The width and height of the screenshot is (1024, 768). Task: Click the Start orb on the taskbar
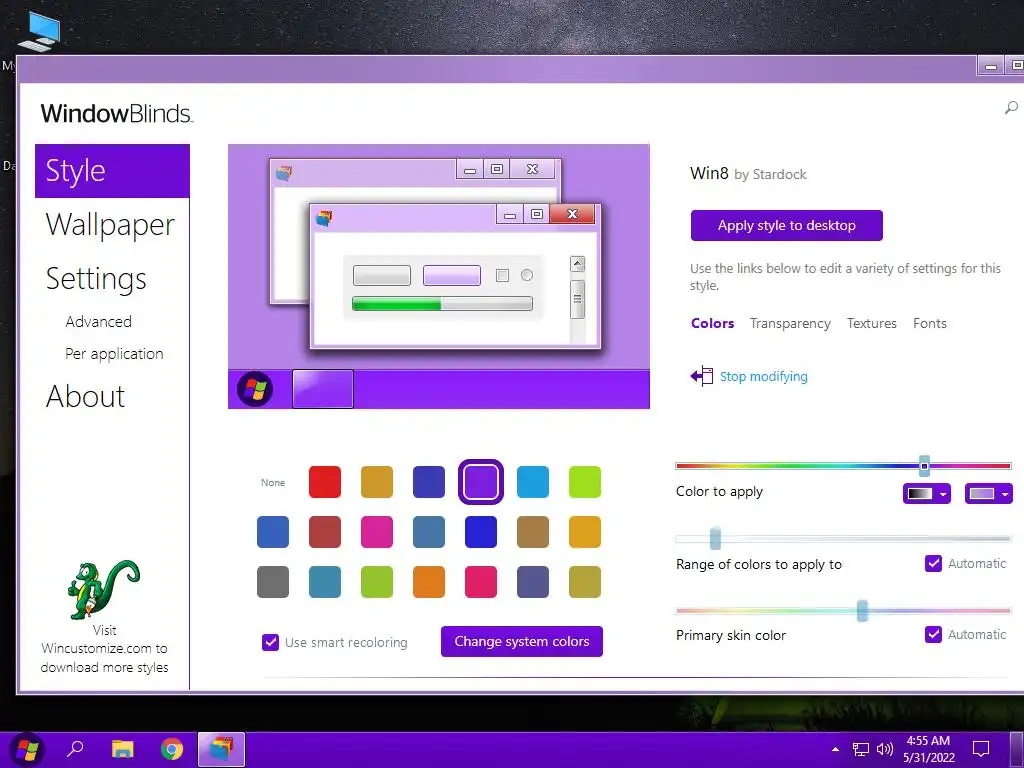click(x=27, y=750)
